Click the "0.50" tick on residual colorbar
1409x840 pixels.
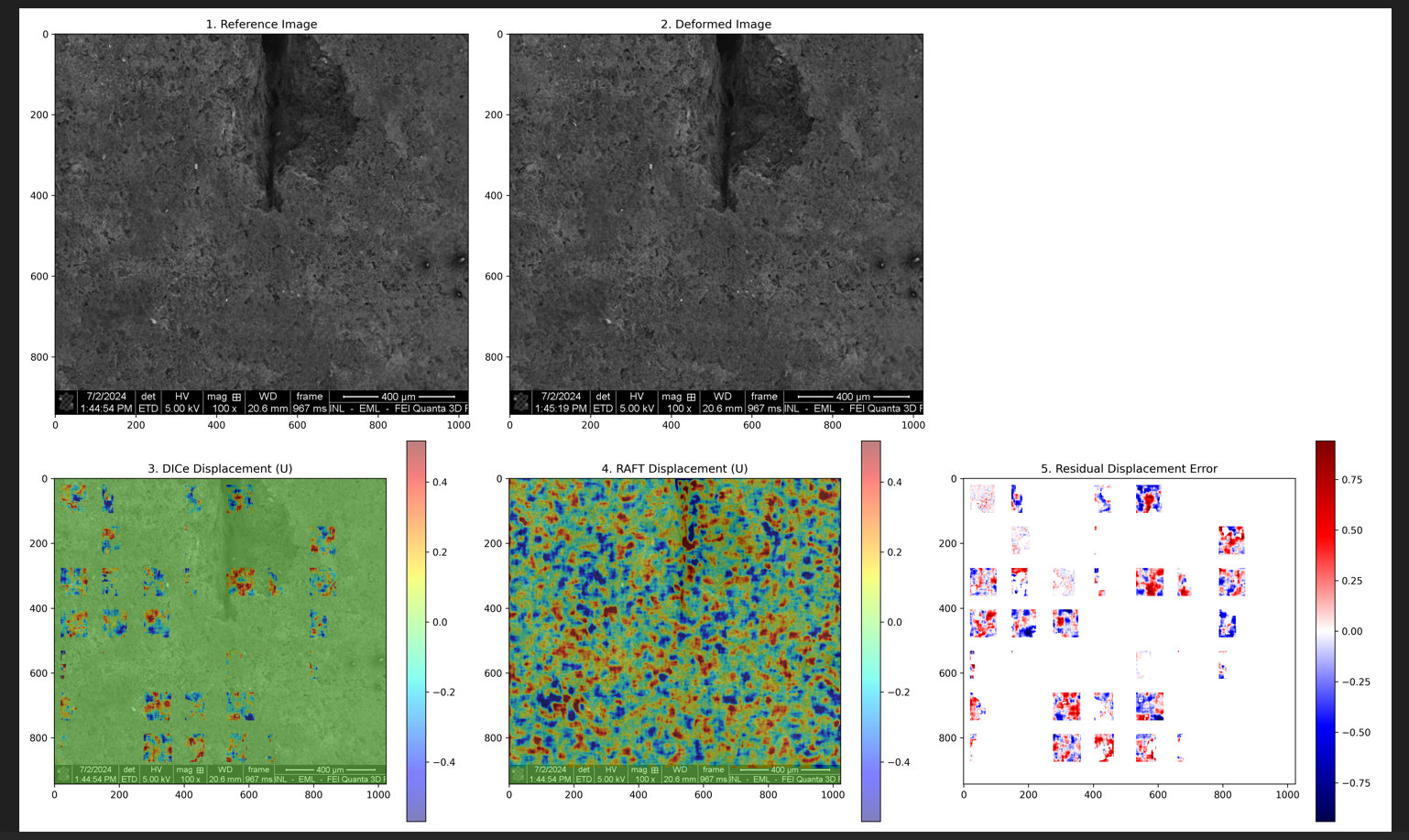(1352, 530)
